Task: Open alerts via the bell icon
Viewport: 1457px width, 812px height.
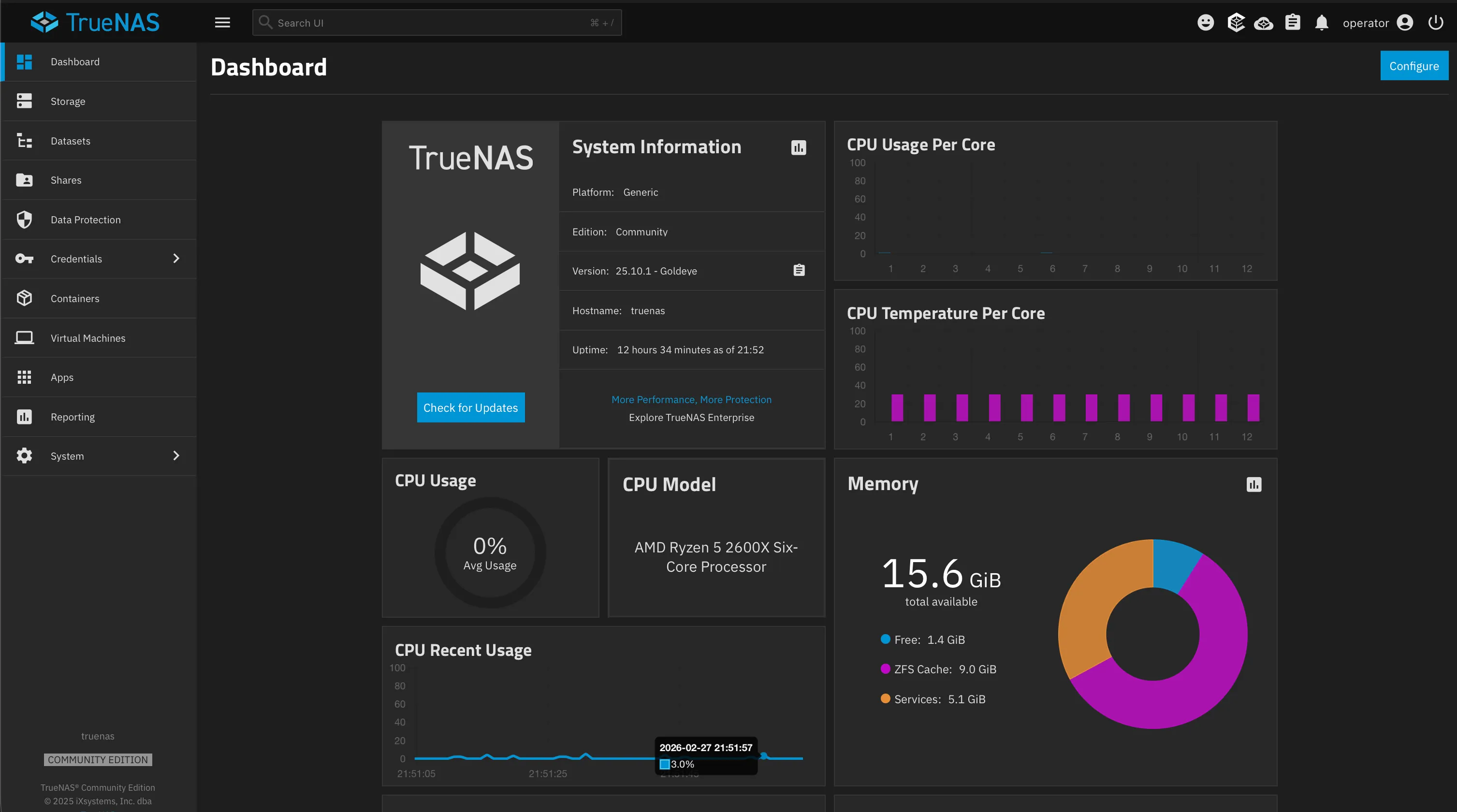Action: pyautogui.click(x=1322, y=23)
